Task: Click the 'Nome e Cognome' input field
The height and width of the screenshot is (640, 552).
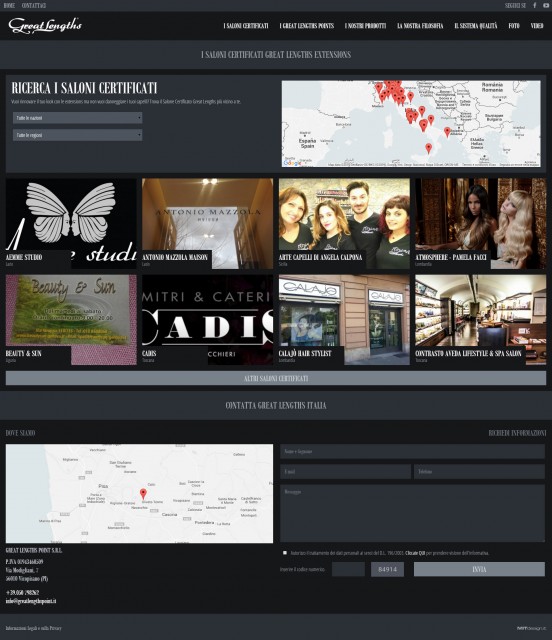Action: tap(412, 452)
